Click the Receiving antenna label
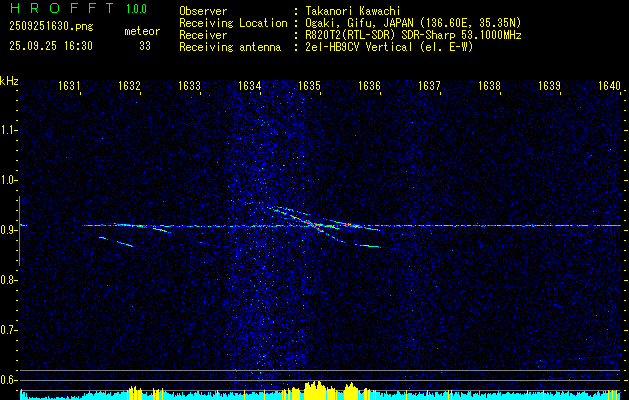629x400 pixels. point(230,47)
